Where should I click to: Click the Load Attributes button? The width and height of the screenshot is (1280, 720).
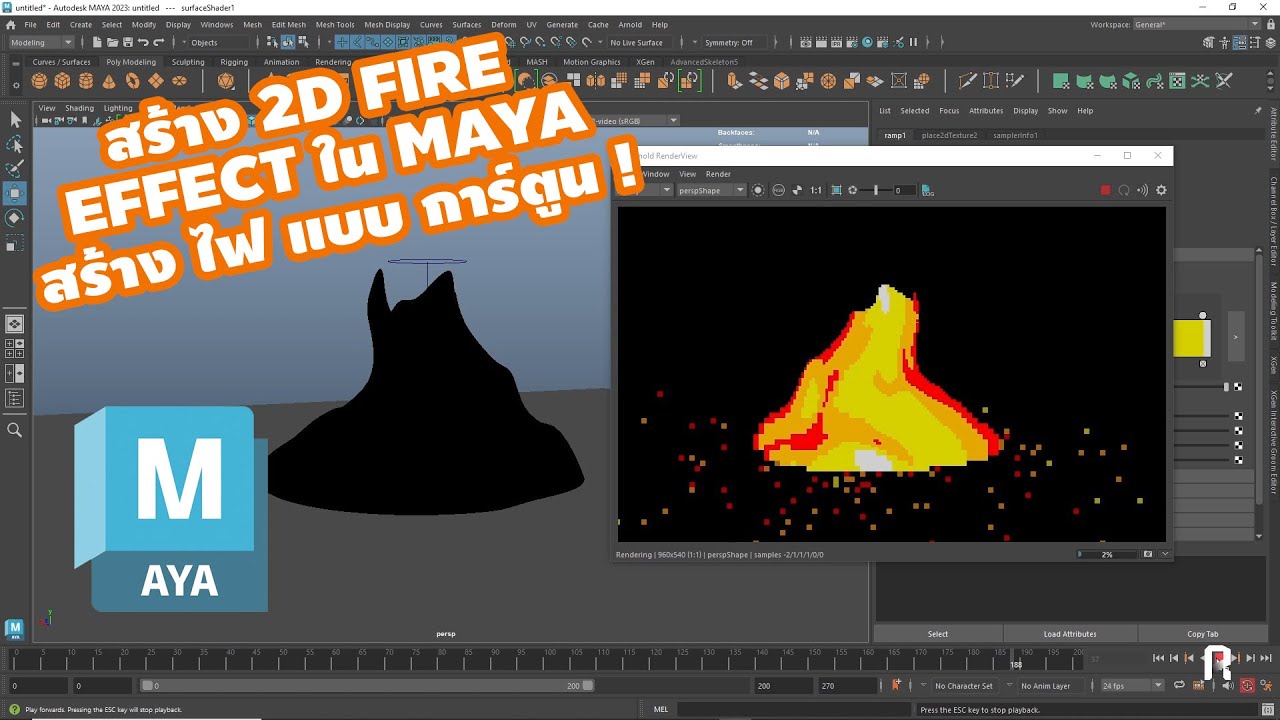click(1070, 634)
